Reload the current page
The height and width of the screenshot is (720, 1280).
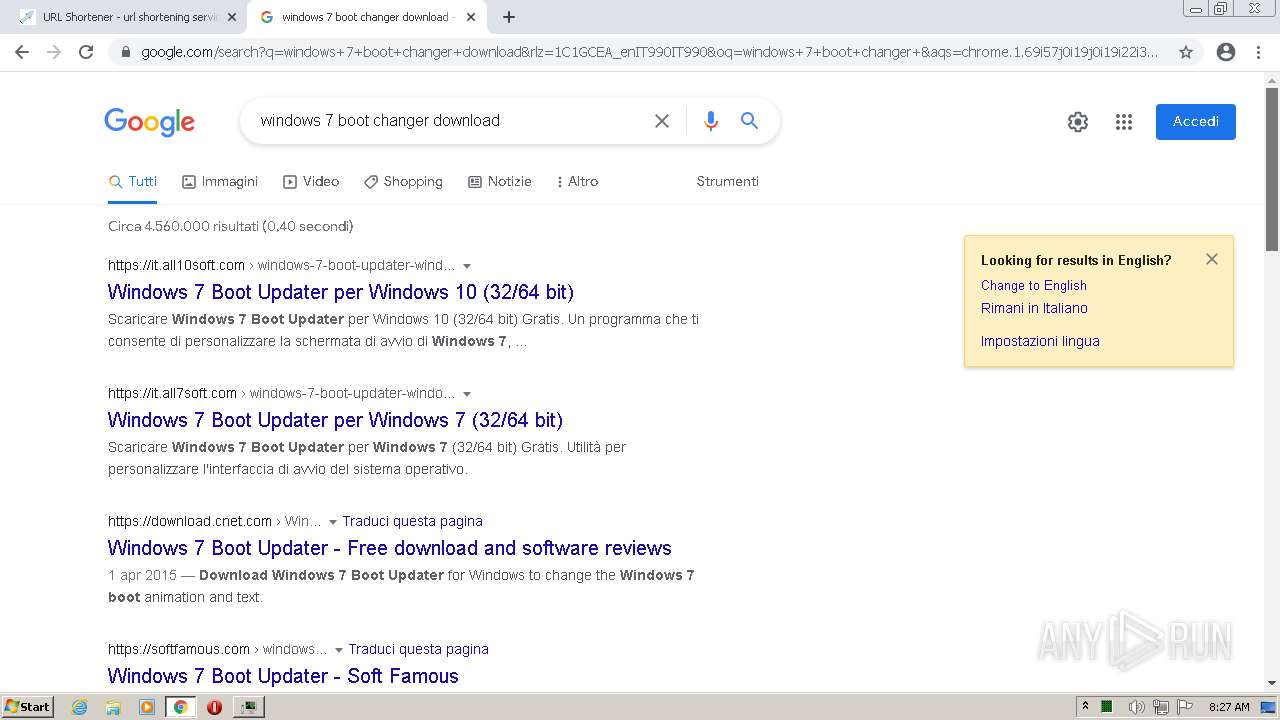click(86, 52)
